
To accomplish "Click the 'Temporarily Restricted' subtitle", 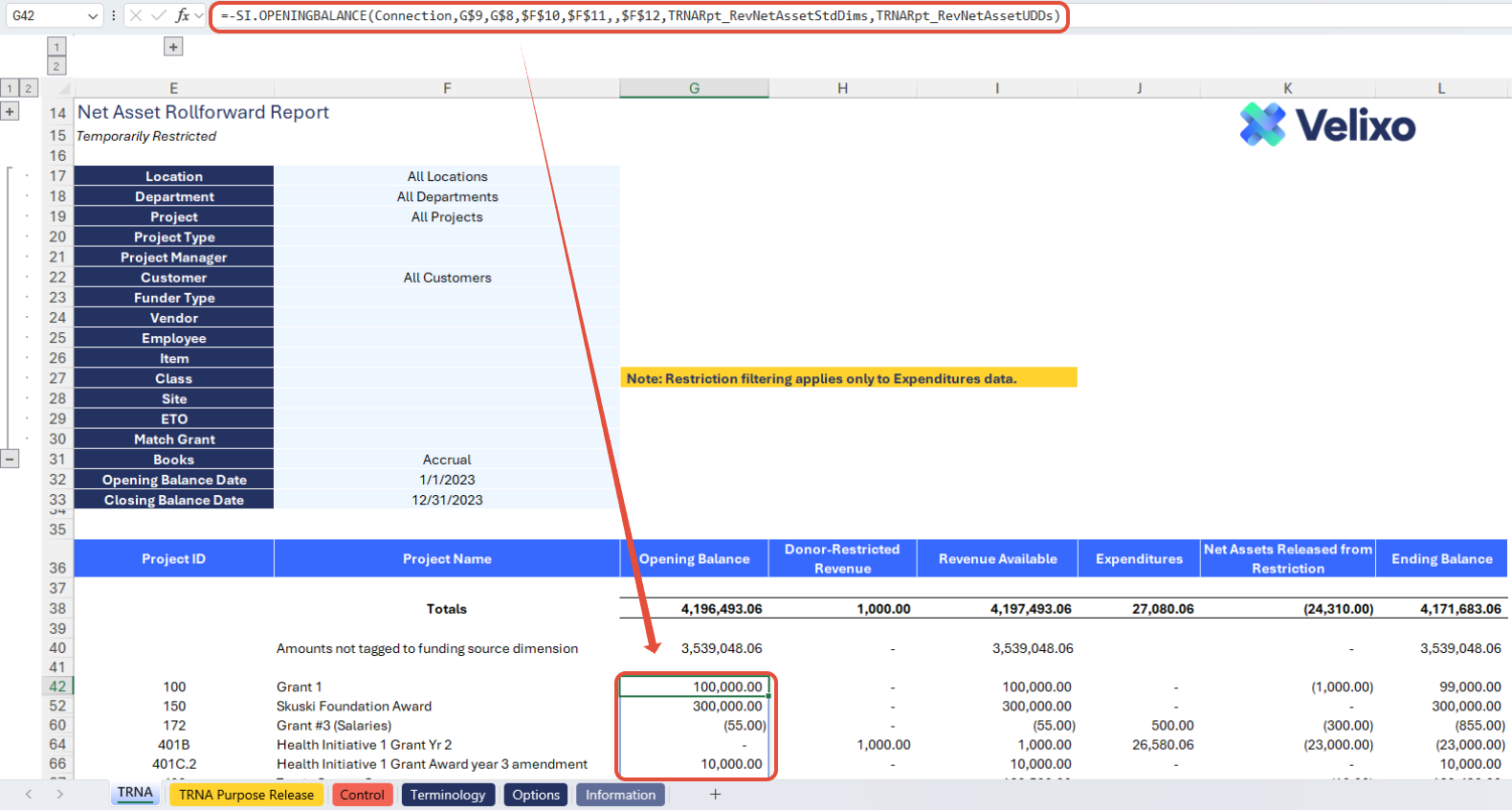I will pos(146,136).
